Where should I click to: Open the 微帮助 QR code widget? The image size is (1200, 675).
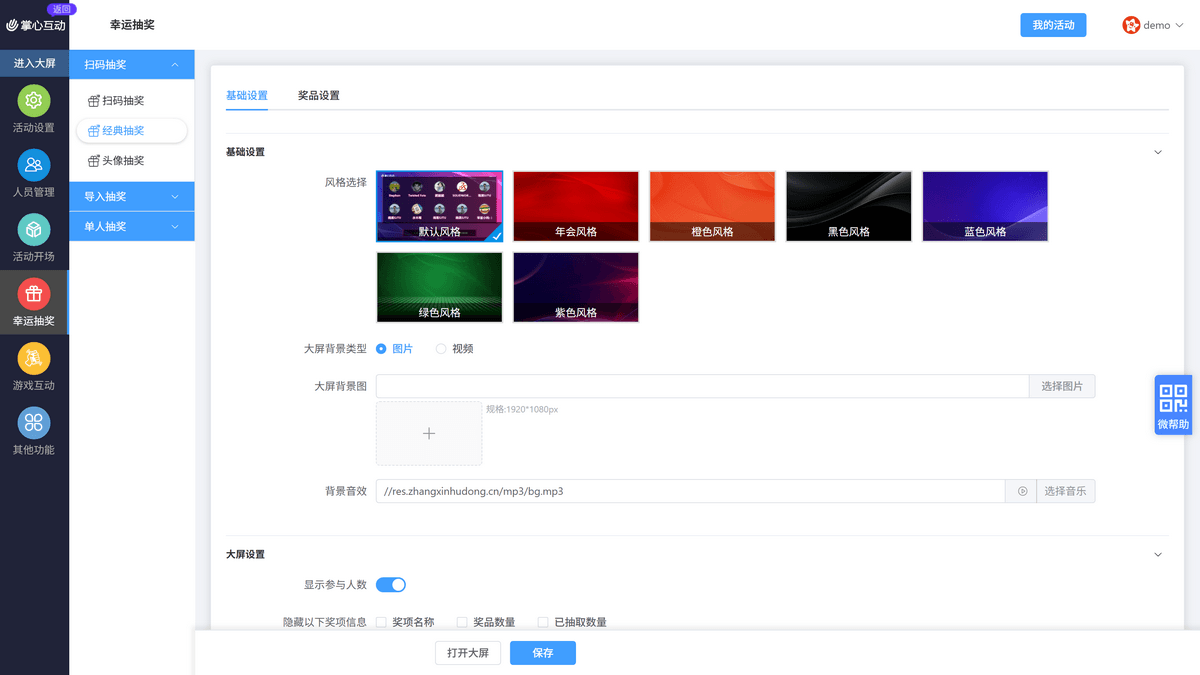tap(1173, 405)
